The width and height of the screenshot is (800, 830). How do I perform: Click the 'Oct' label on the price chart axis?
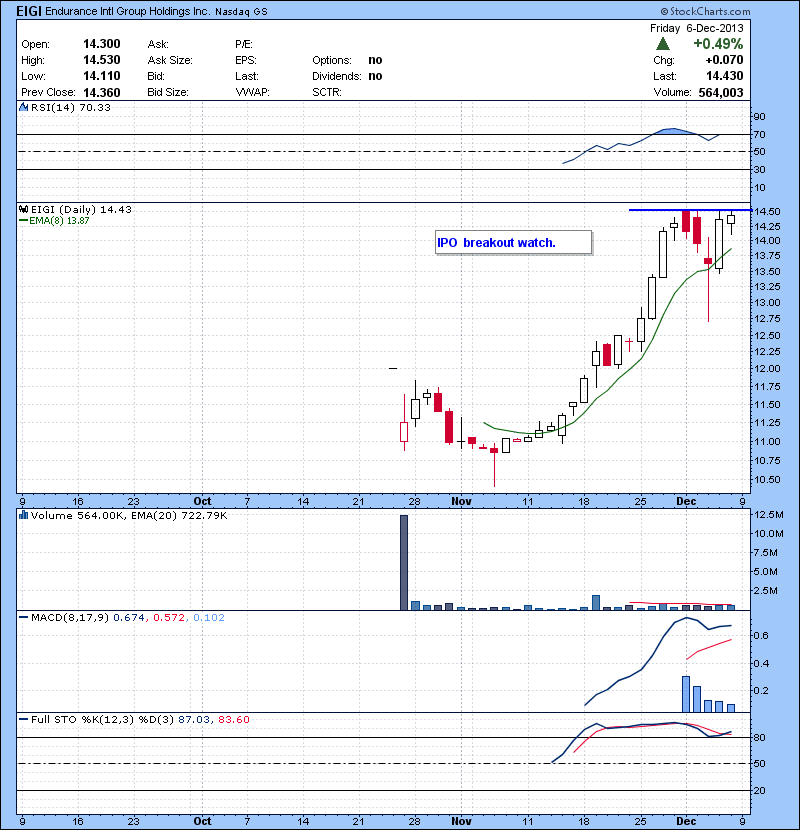(202, 501)
